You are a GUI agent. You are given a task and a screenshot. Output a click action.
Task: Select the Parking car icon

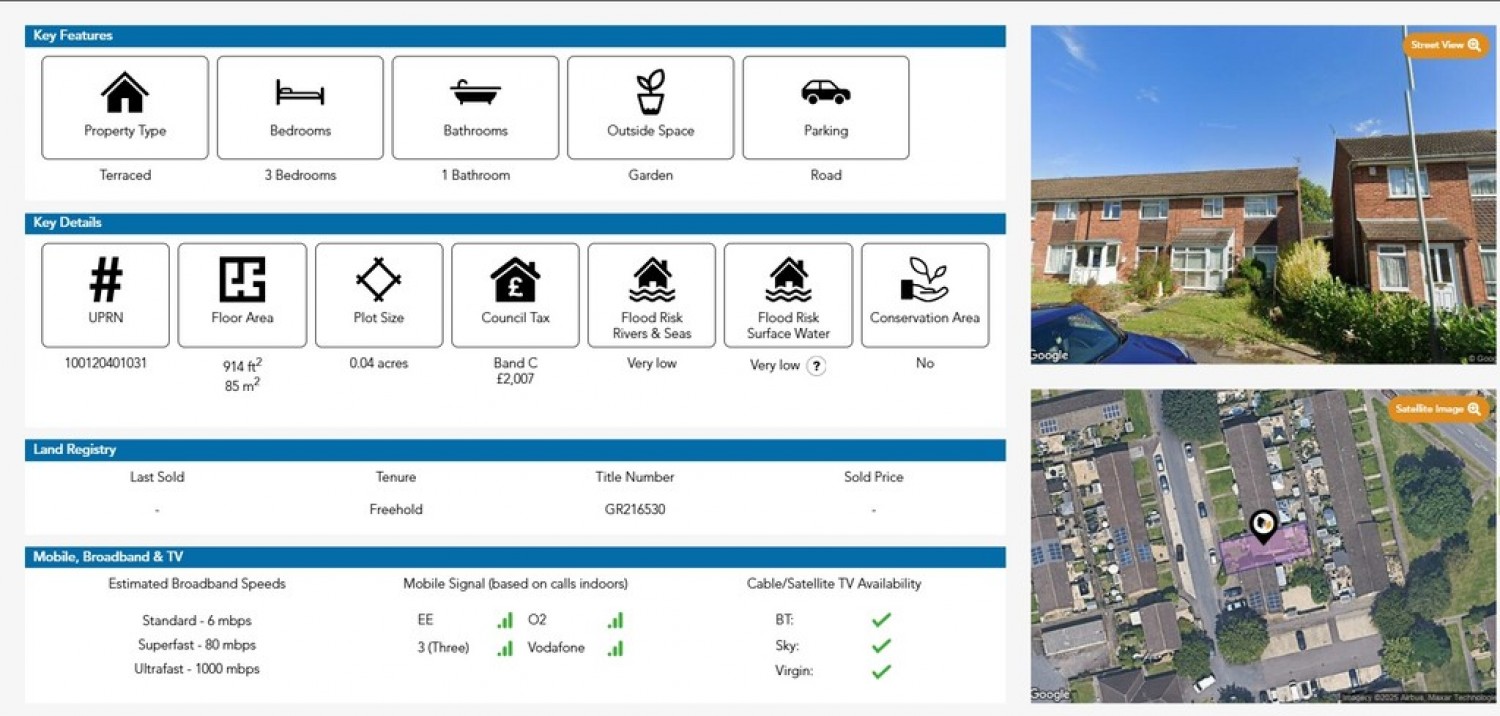826,93
